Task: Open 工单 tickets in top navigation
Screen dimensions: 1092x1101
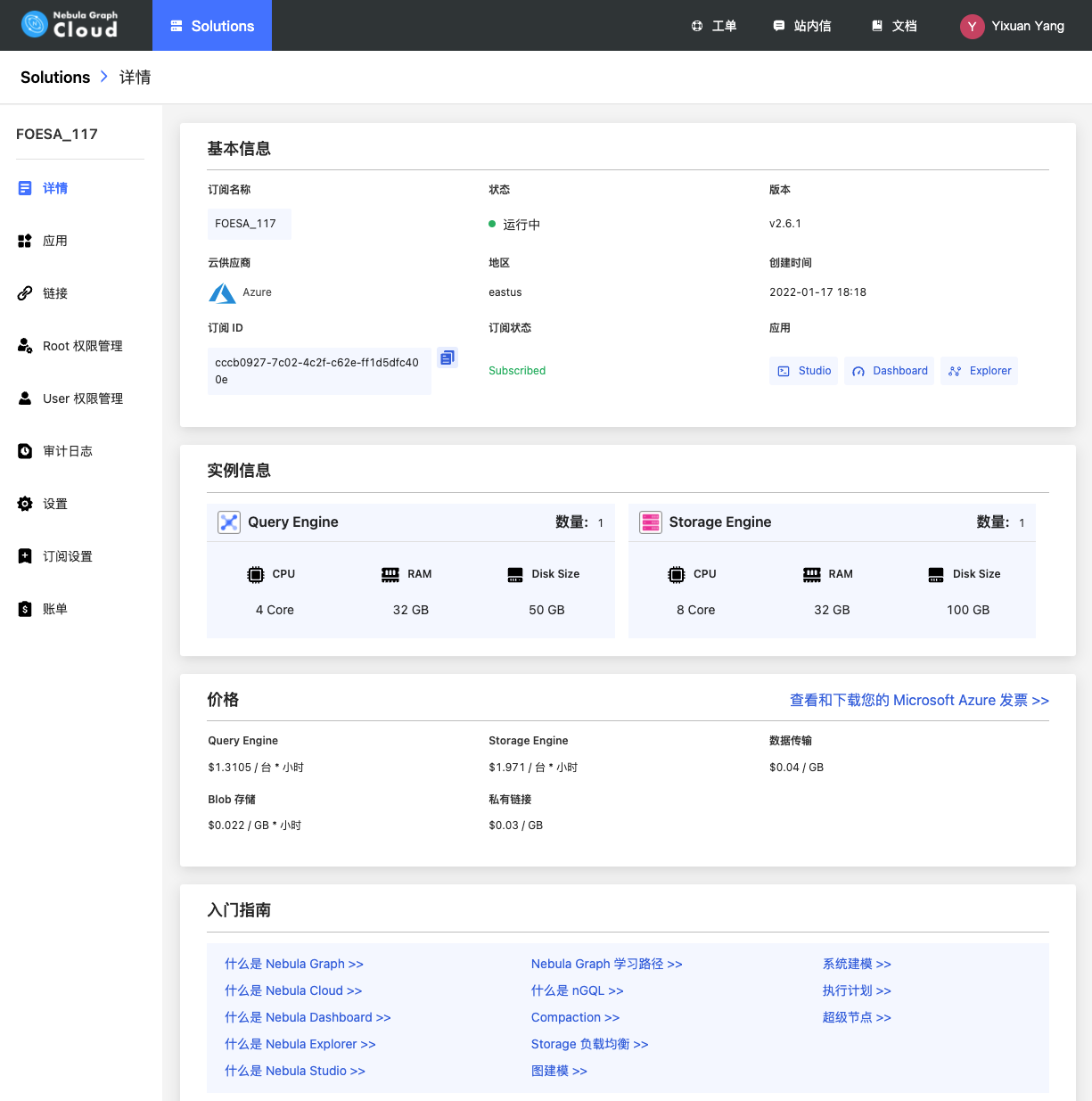Action: (x=714, y=26)
